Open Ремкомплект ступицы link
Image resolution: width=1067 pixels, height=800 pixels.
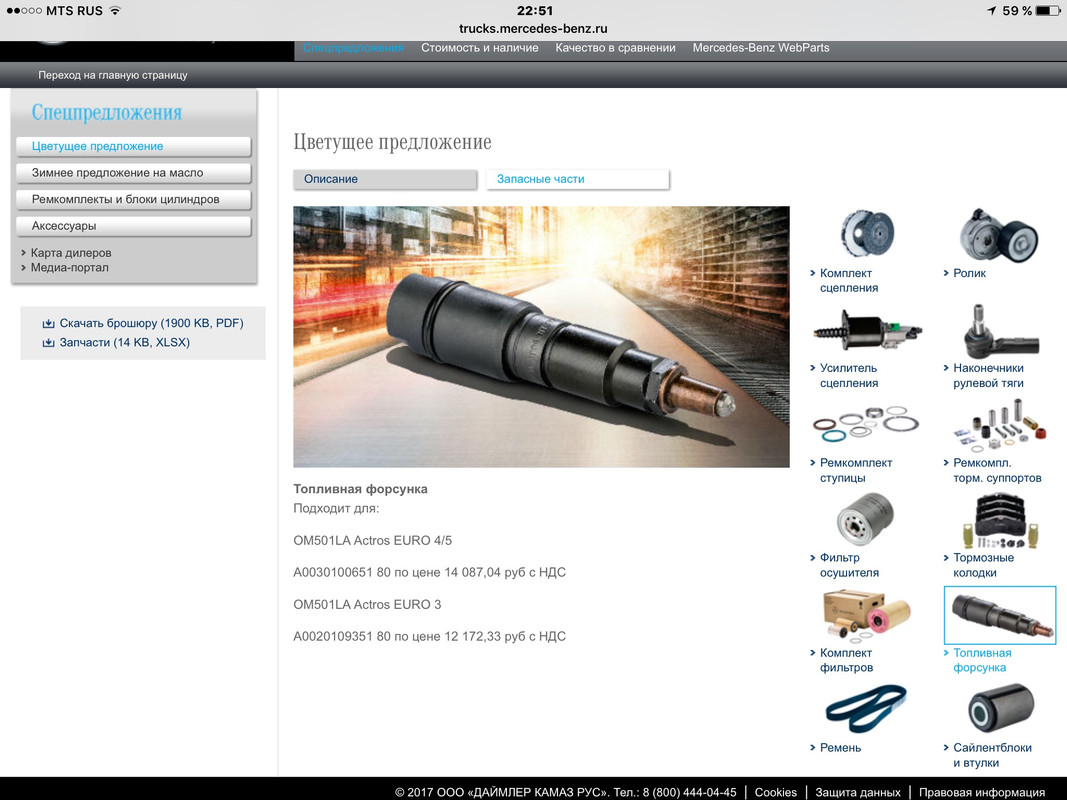(x=855, y=470)
